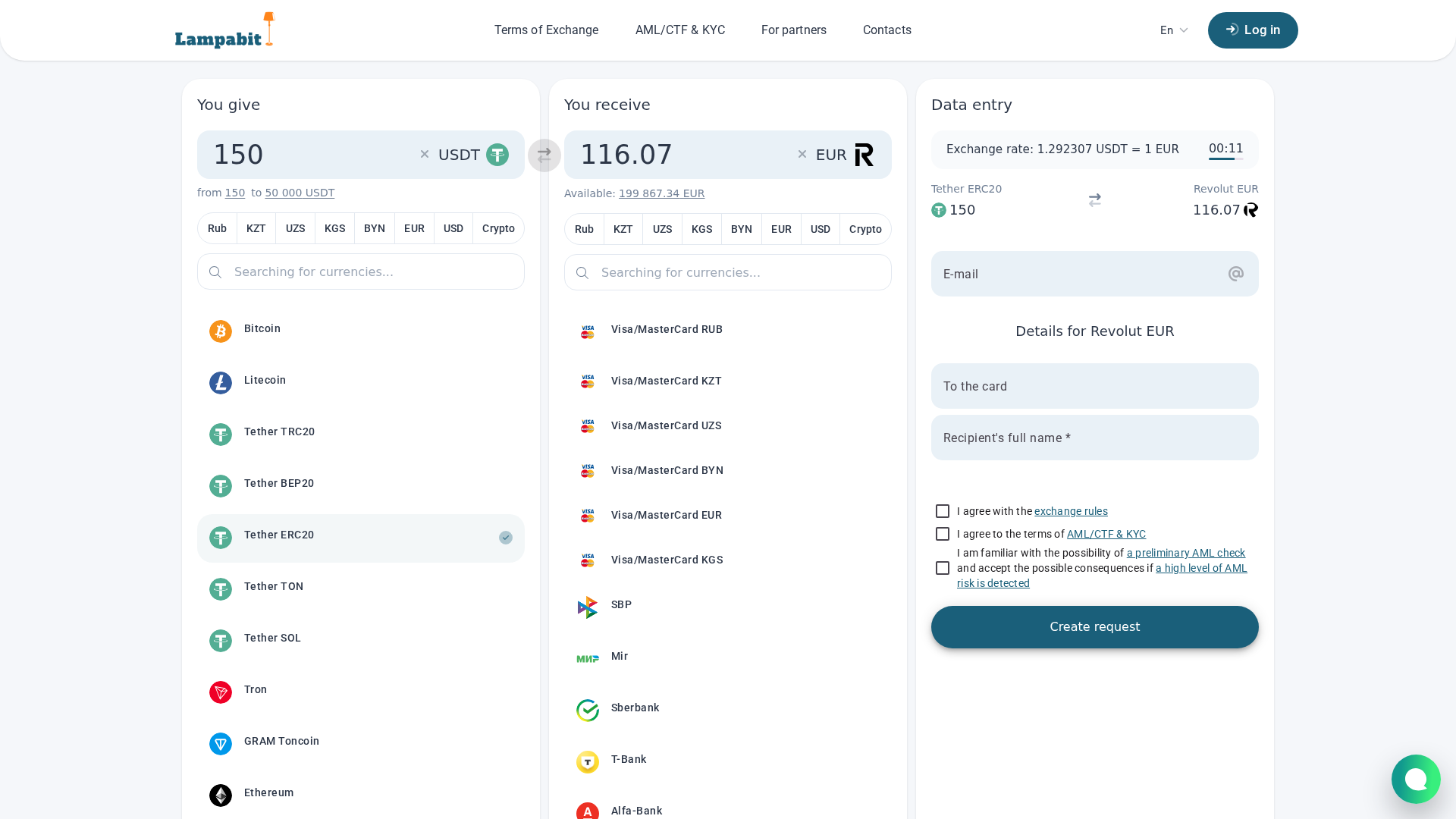The height and width of the screenshot is (819, 1456).
Task: Filter give list by UZS
Action: tap(295, 228)
